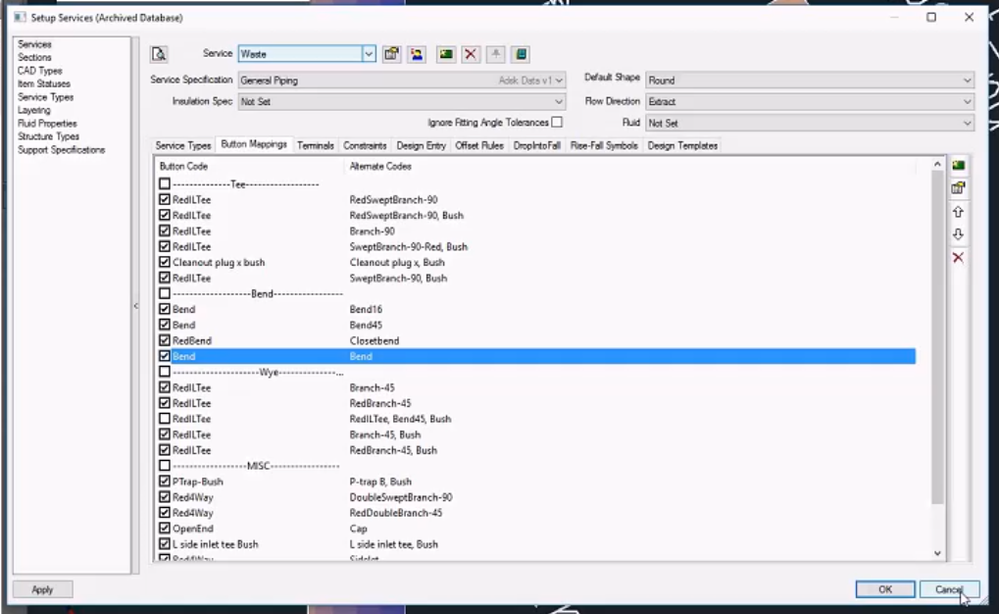Image resolution: width=999 pixels, height=614 pixels.
Task: Select Sections in left list
Action: [x=34, y=57]
